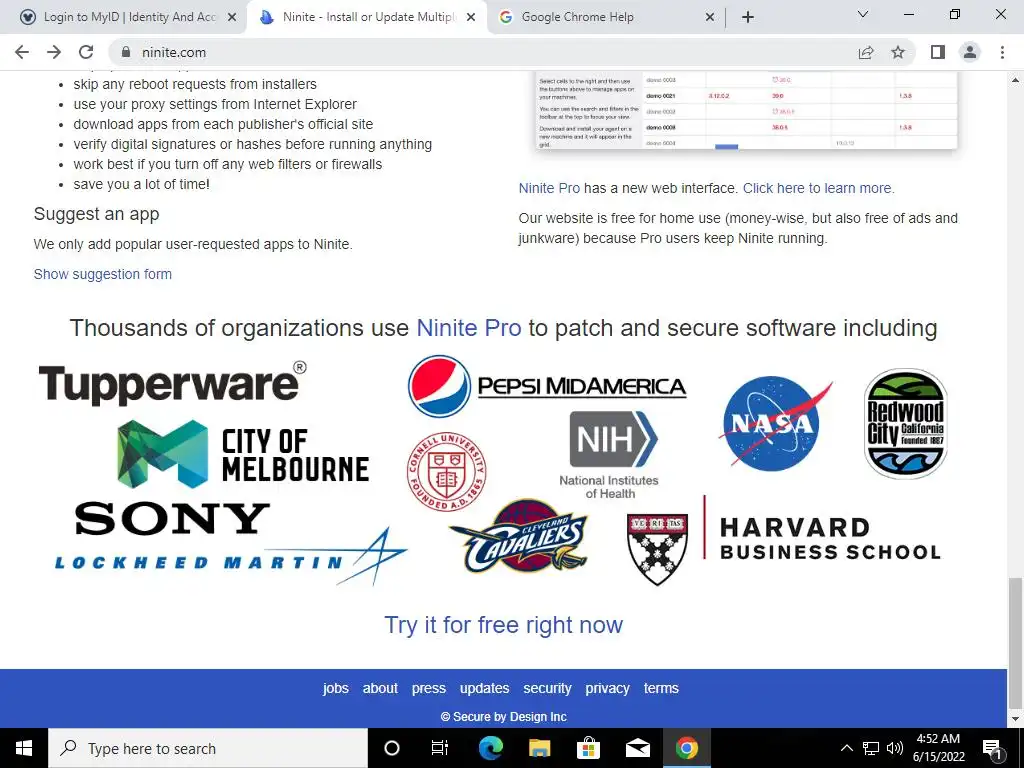The image size is (1024, 768).
Task: Select the Ninite tab
Action: pos(368,17)
